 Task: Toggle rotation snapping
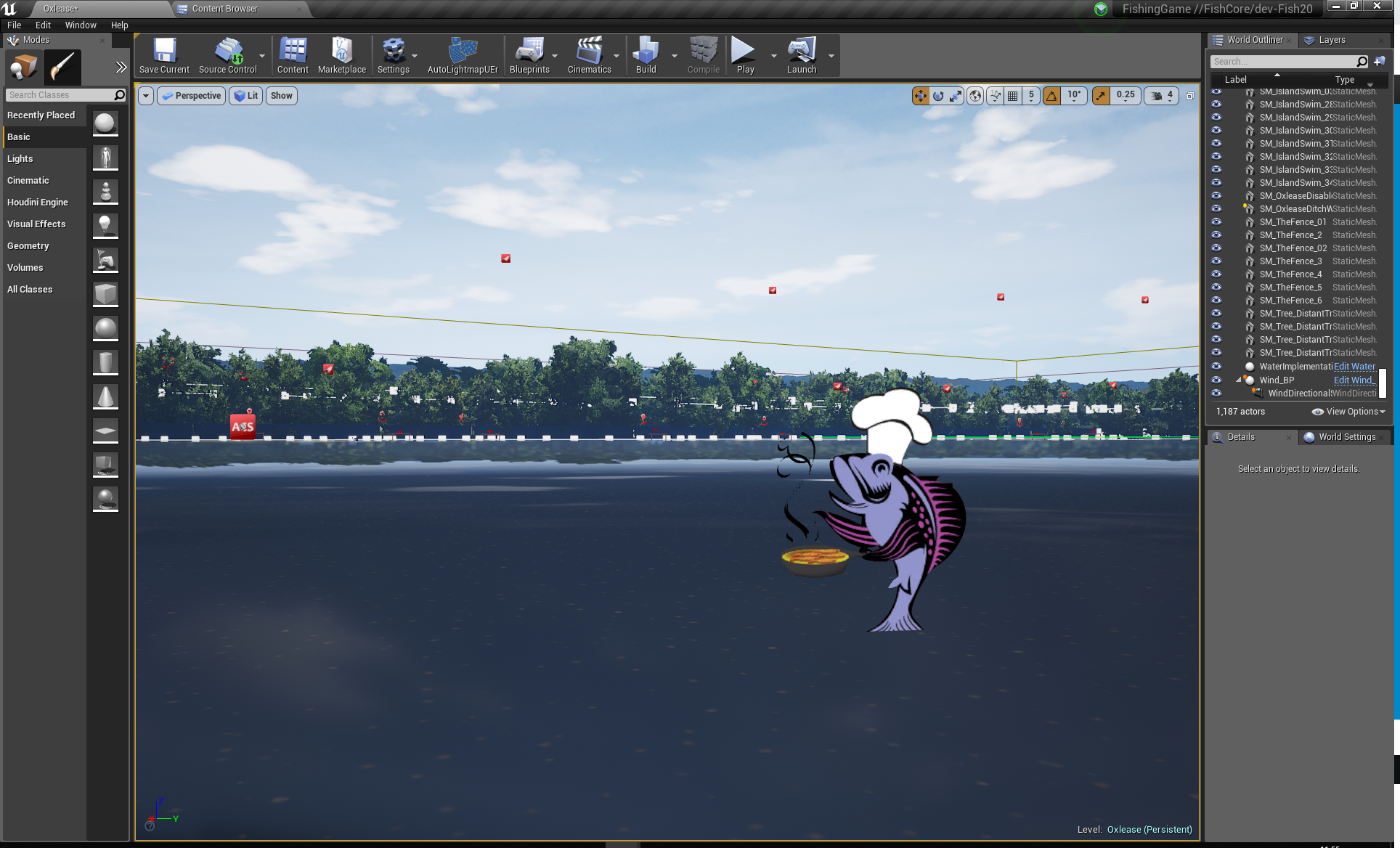click(1051, 96)
